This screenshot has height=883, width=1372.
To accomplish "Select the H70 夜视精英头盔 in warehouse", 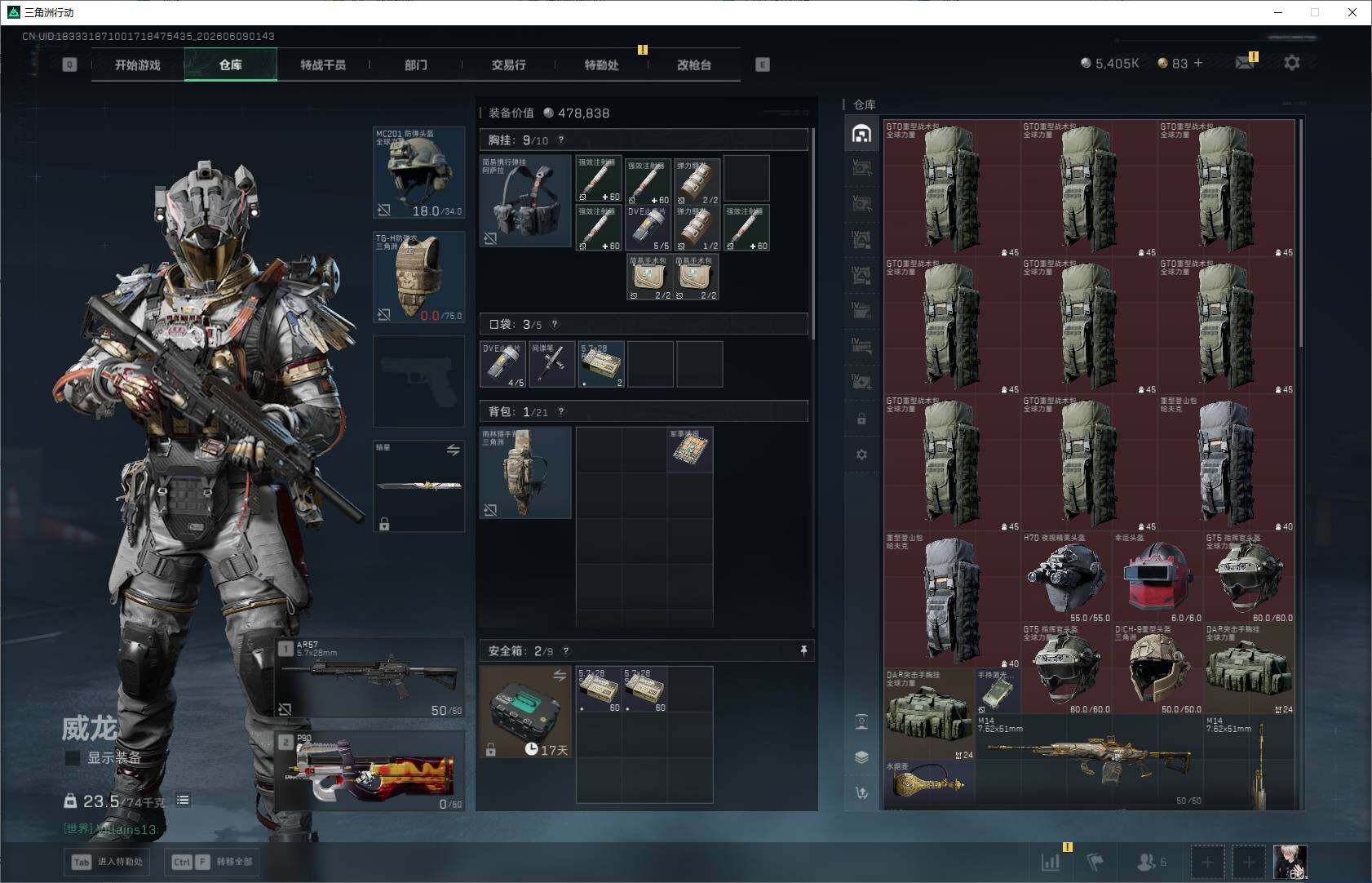I will pos(1066,577).
